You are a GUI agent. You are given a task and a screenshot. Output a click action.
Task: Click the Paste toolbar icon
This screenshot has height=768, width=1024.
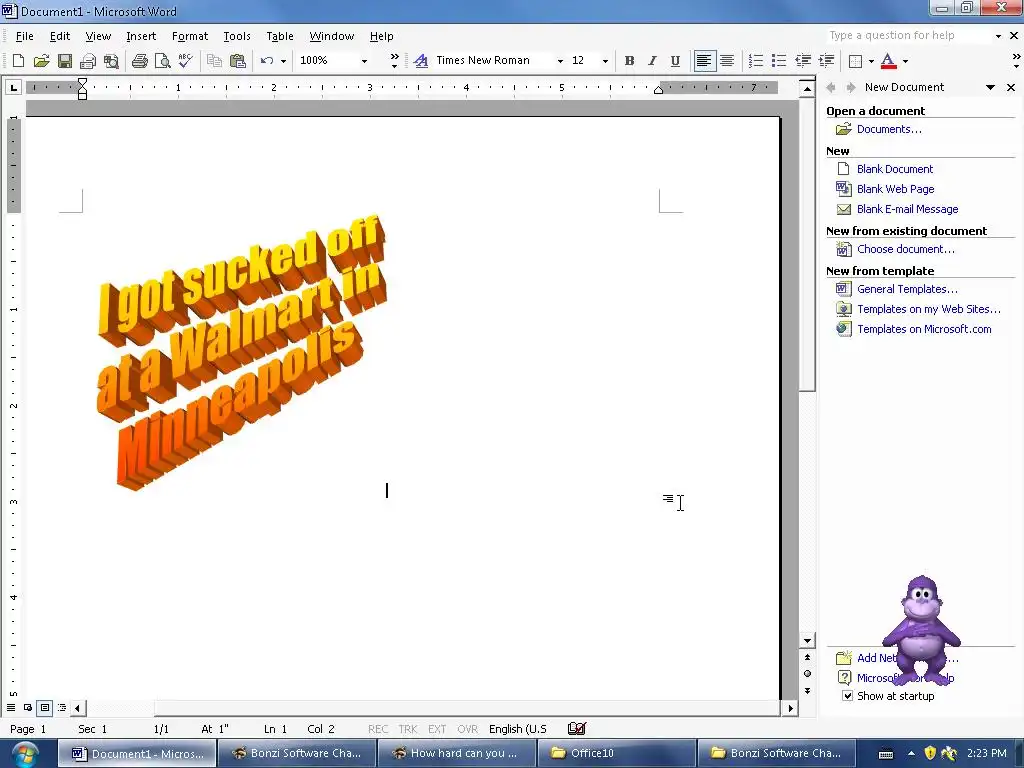pyautogui.click(x=238, y=61)
